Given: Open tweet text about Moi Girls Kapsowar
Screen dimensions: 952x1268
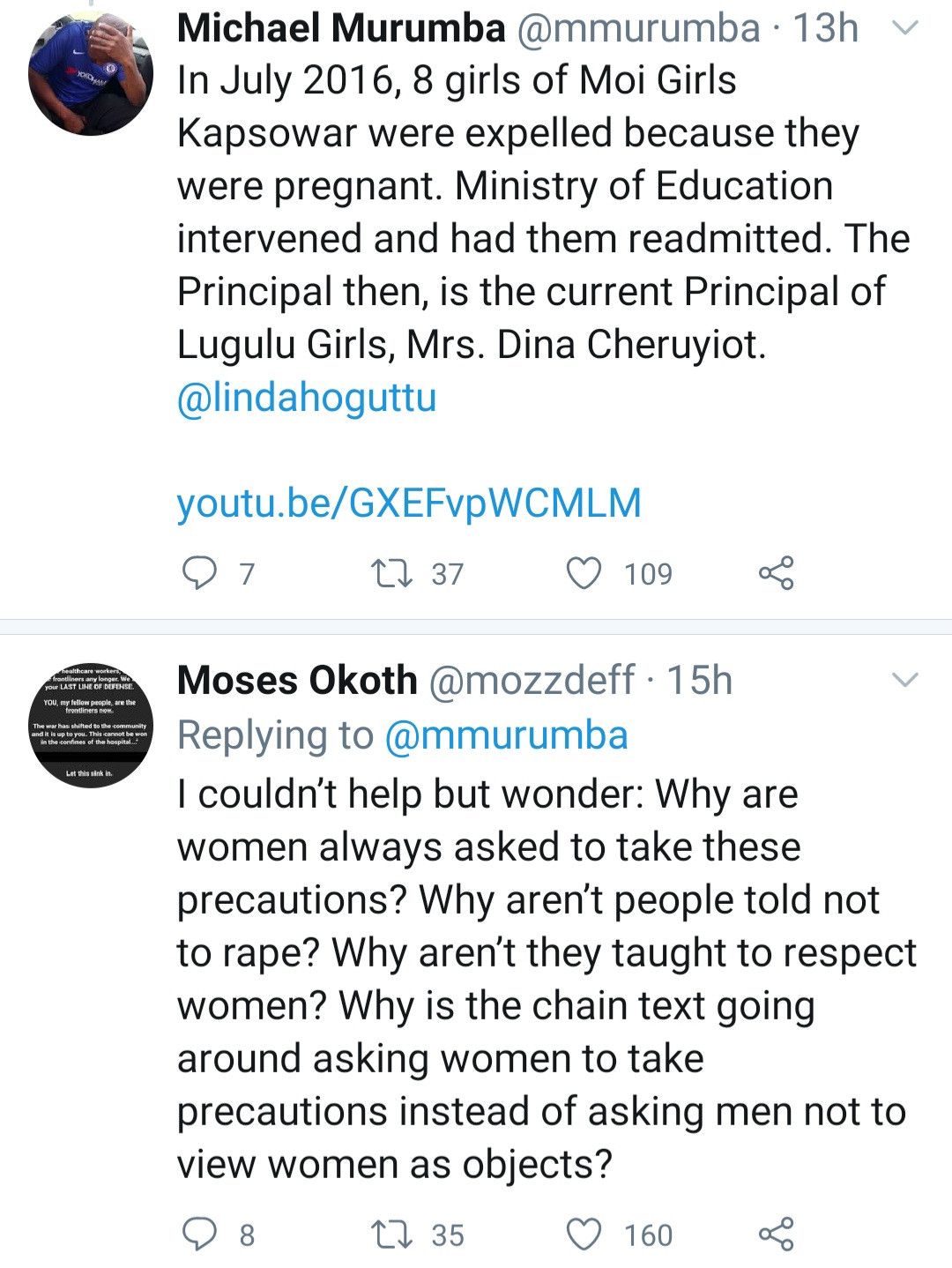Looking at the screenshot, I should (x=529, y=212).
